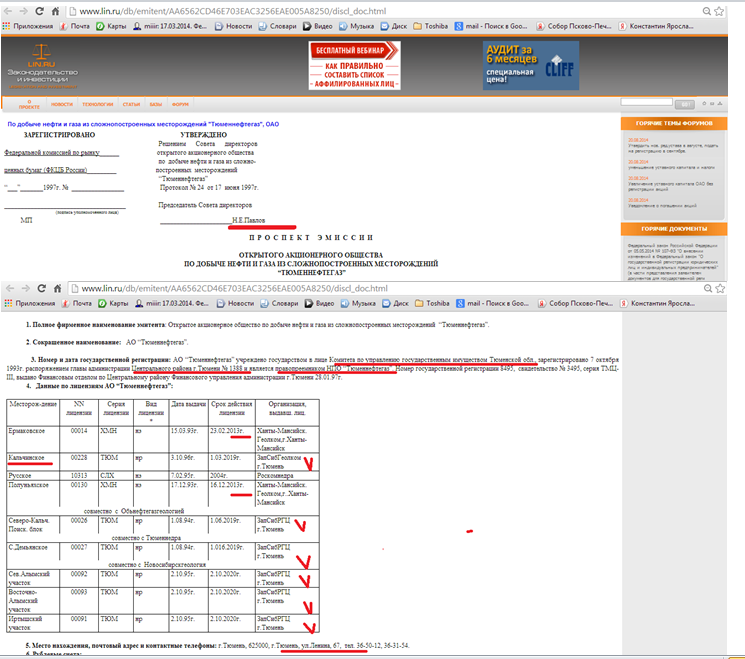
Task: Open Словари bookmark in lower bookmarks bar
Action: (279, 303)
